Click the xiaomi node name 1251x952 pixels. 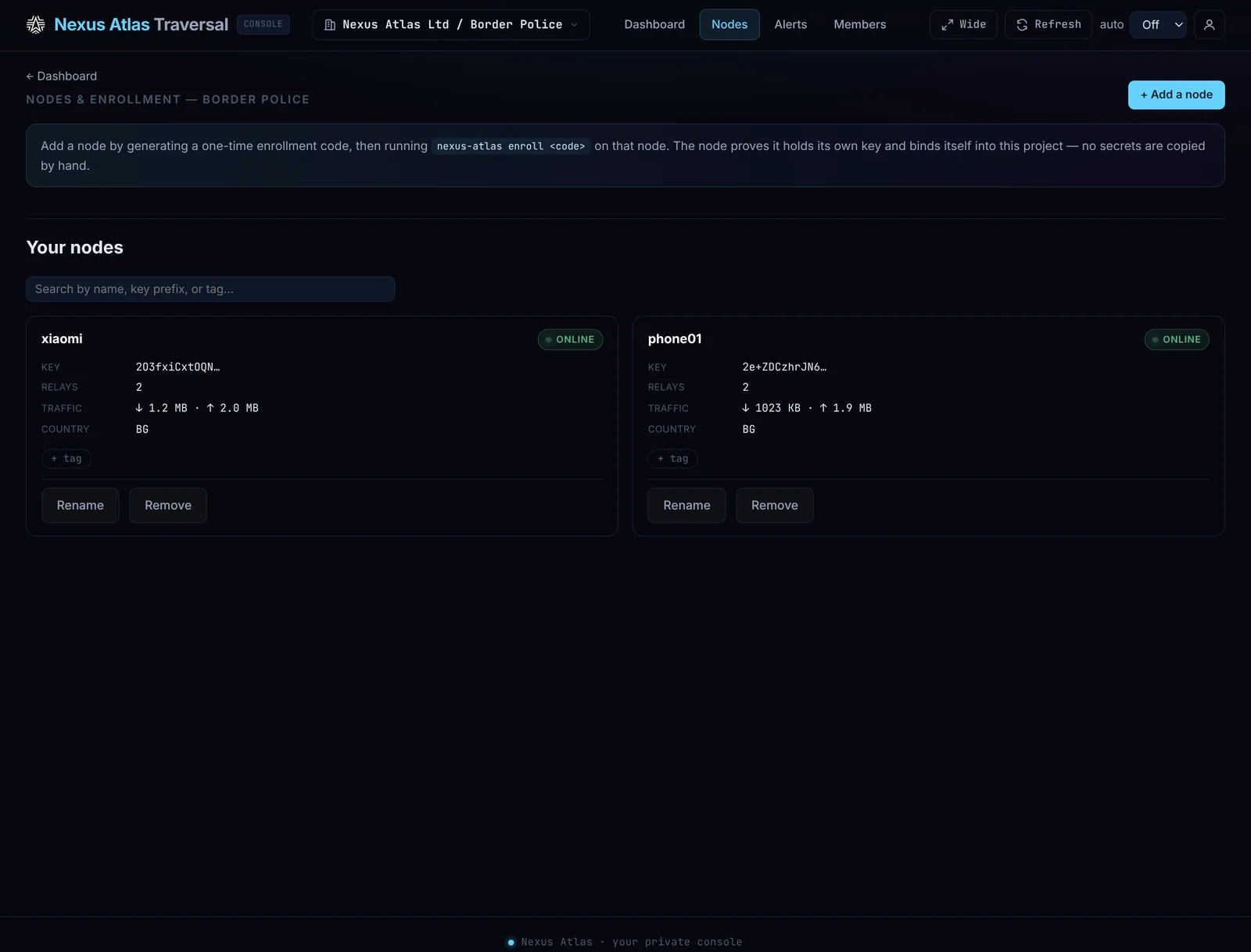coord(62,339)
